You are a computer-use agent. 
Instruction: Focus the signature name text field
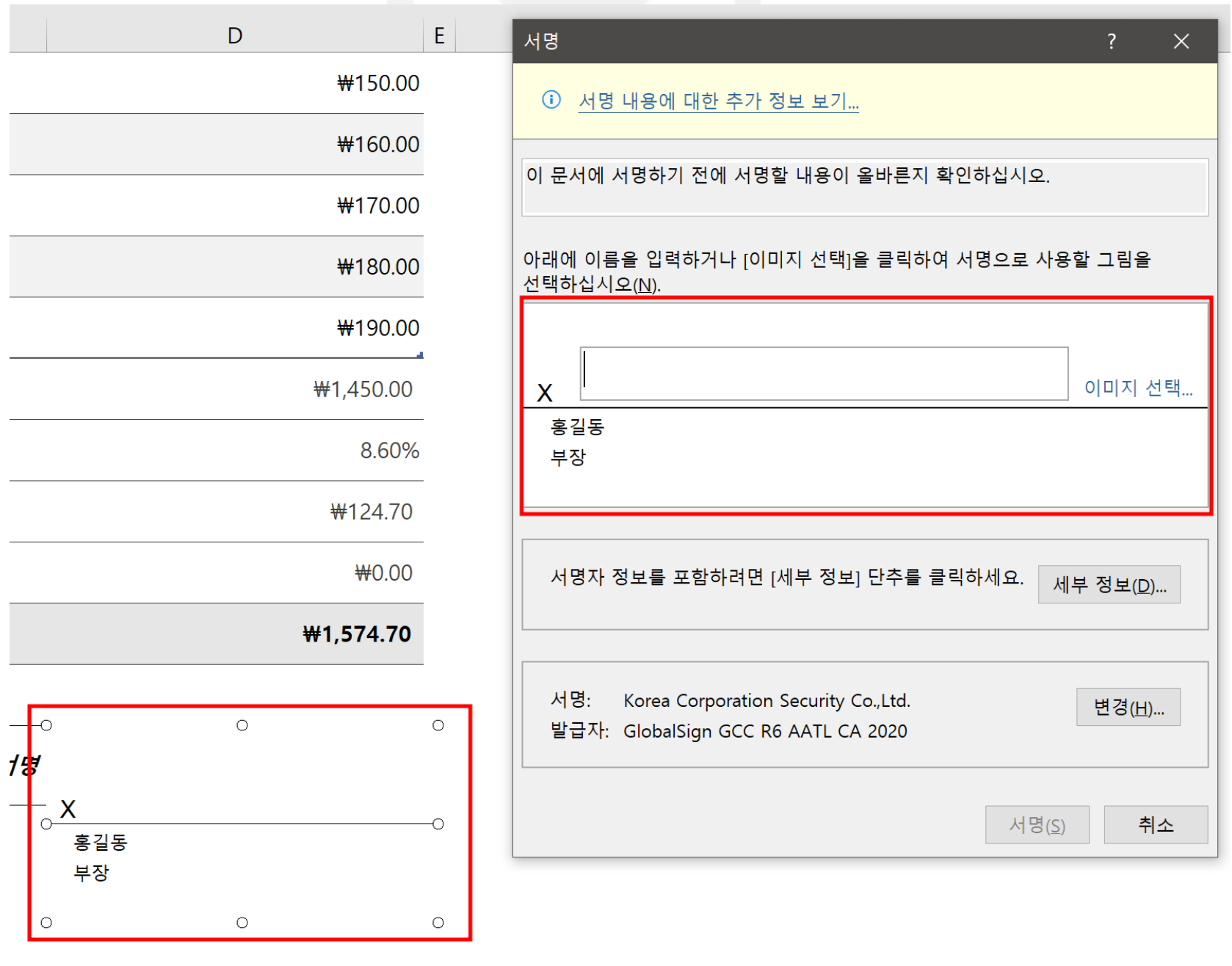click(x=823, y=374)
